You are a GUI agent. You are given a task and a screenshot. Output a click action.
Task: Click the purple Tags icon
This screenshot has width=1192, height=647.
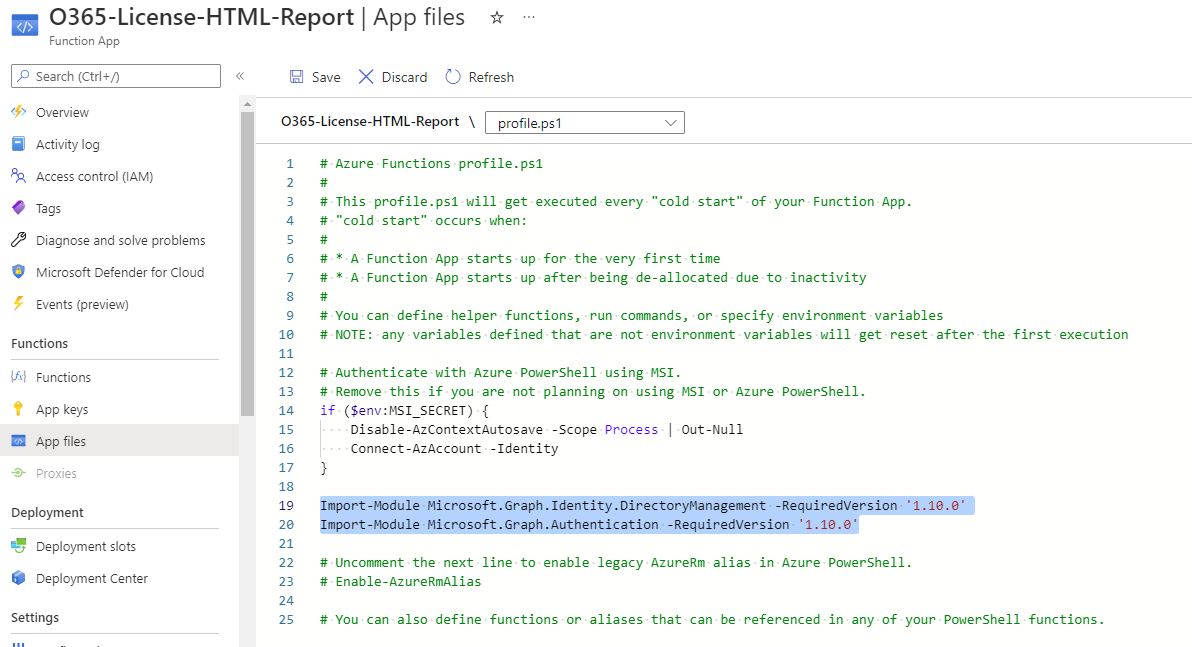[19, 208]
